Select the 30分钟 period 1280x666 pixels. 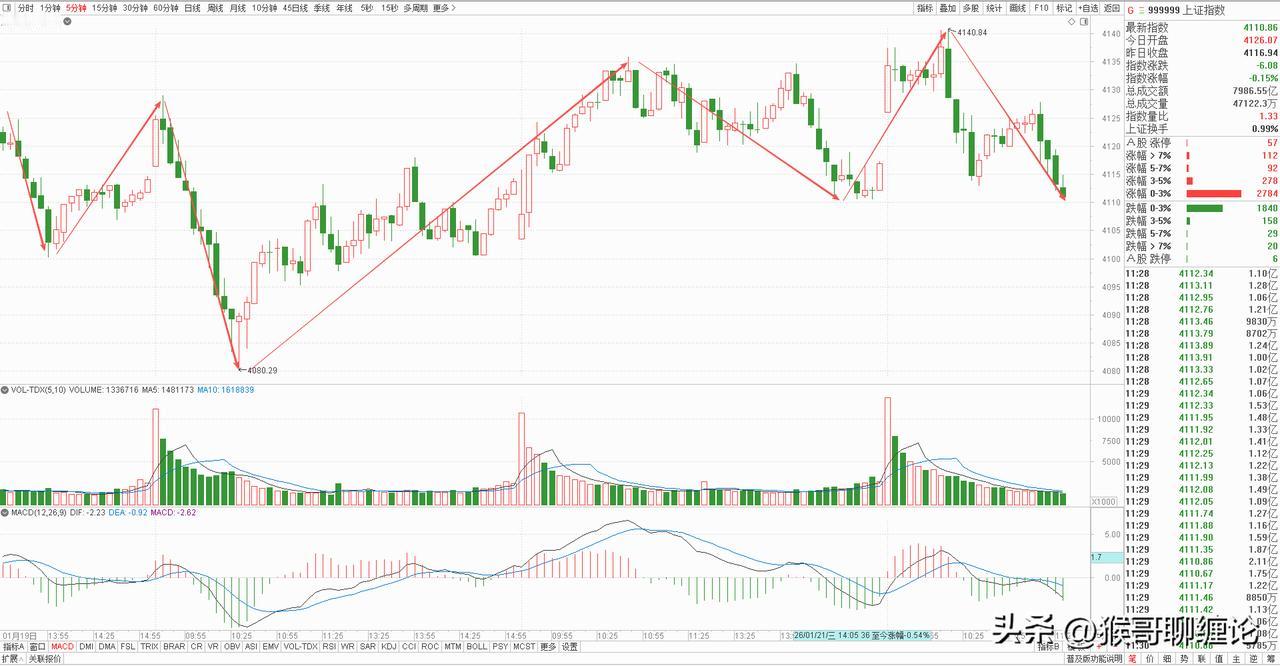click(x=135, y=7)
